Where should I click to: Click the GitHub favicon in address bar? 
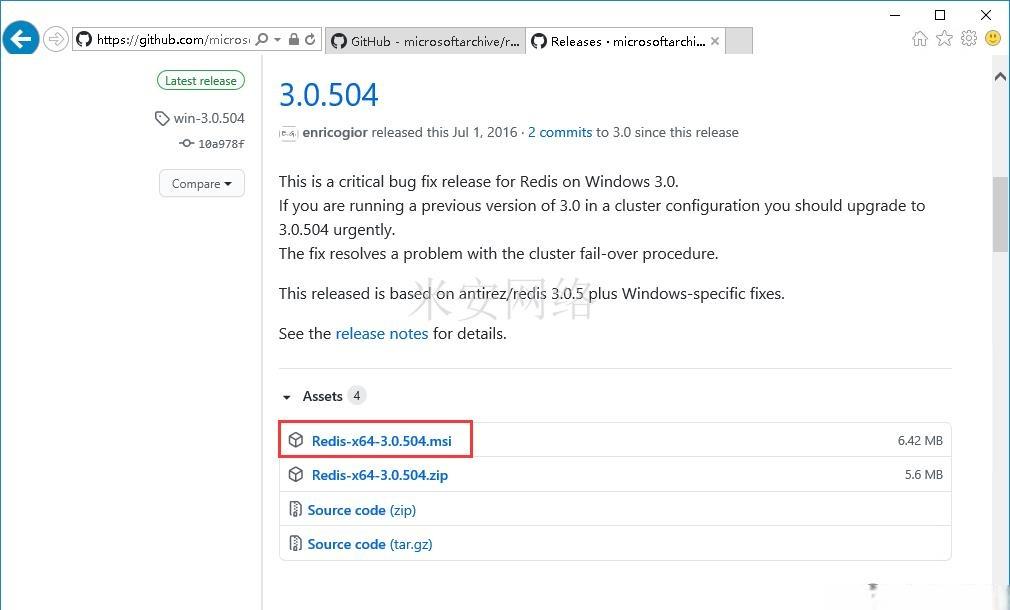[84, 40]
